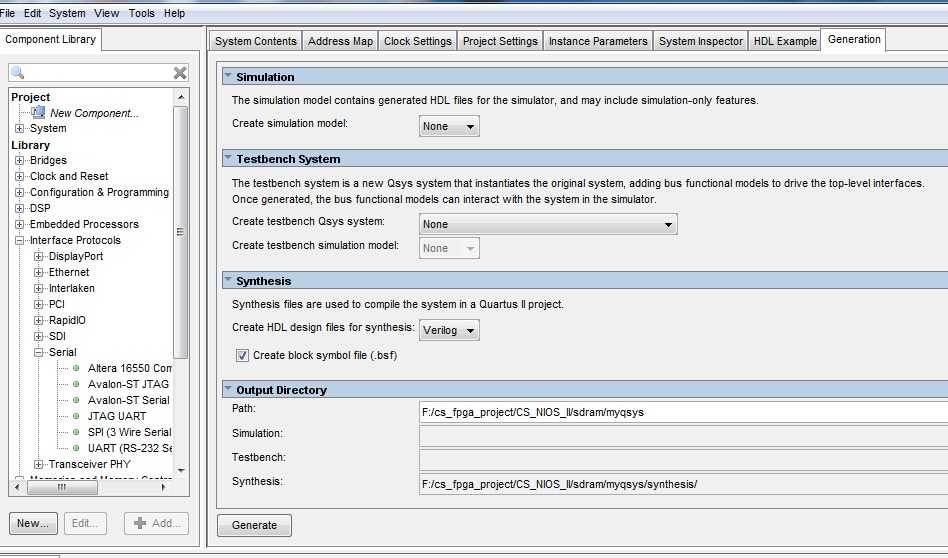Image resolution: width=948 pixels, height=558 pixels.
Task: Expand the Clock and Reset category
Action: [x=19, y=176]
